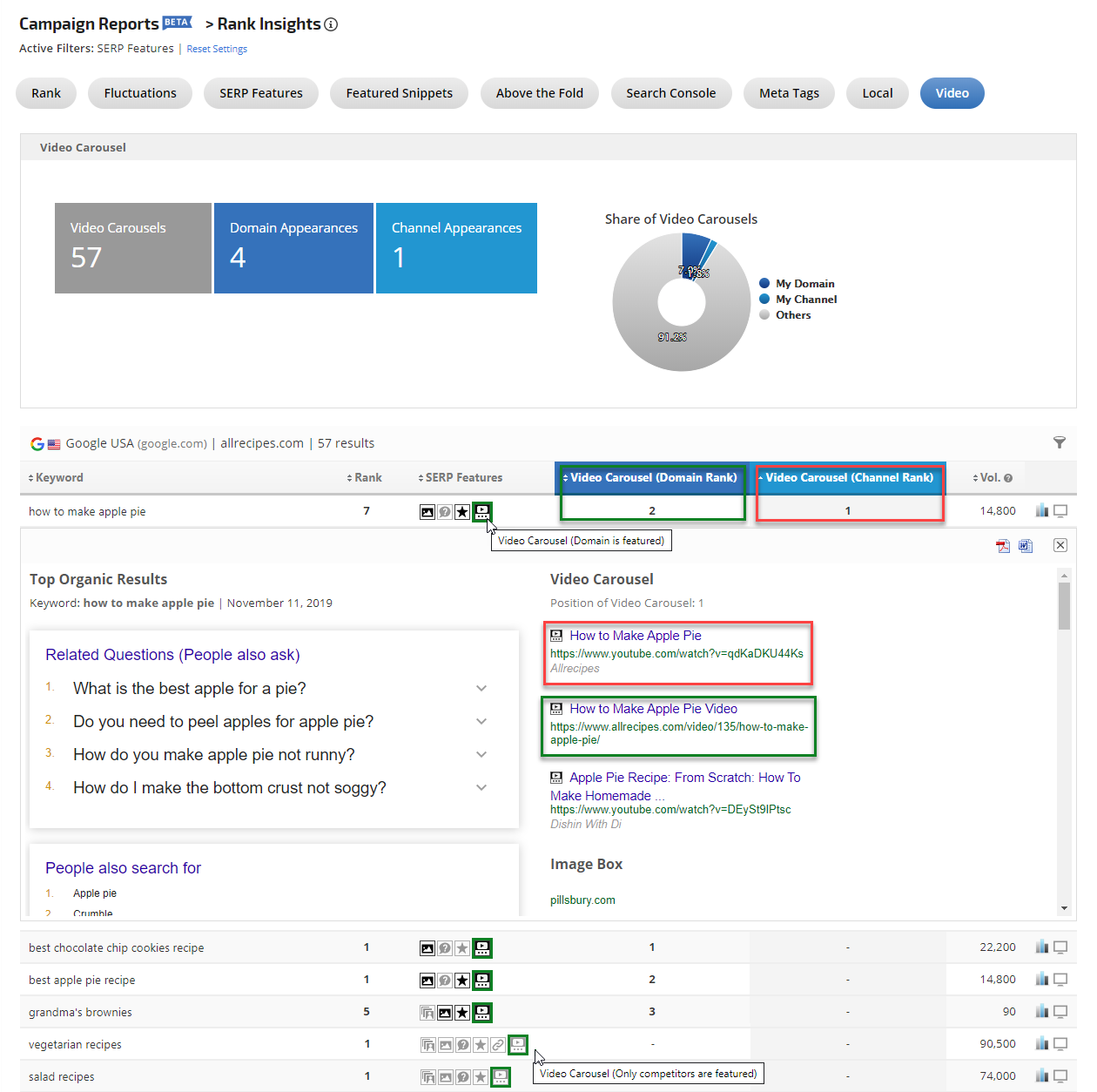Export keyword details as PDF
This screenshot has height=1092, width=1097.
(1003, 545)
